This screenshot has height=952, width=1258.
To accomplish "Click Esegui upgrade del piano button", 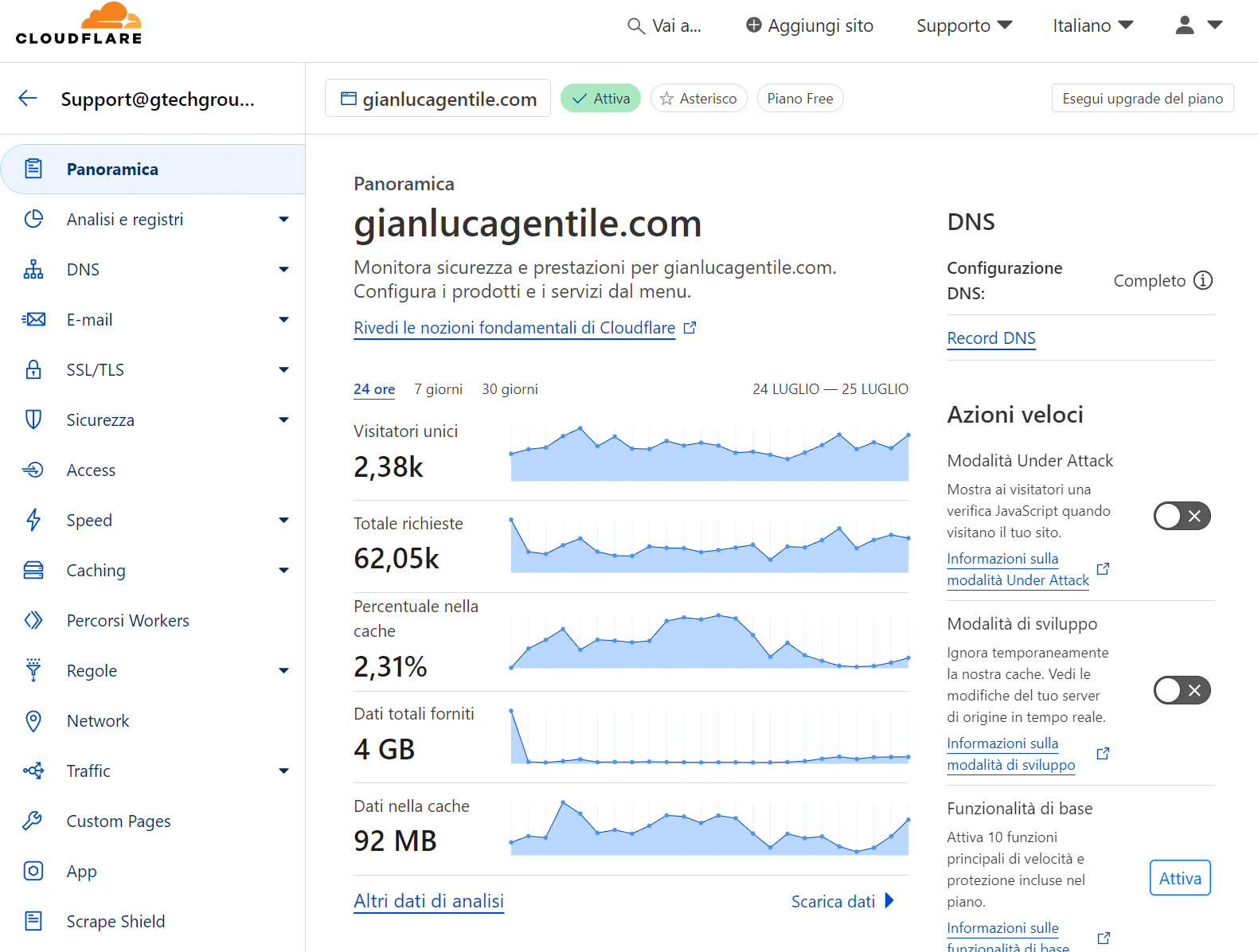I will [1143, 99].
